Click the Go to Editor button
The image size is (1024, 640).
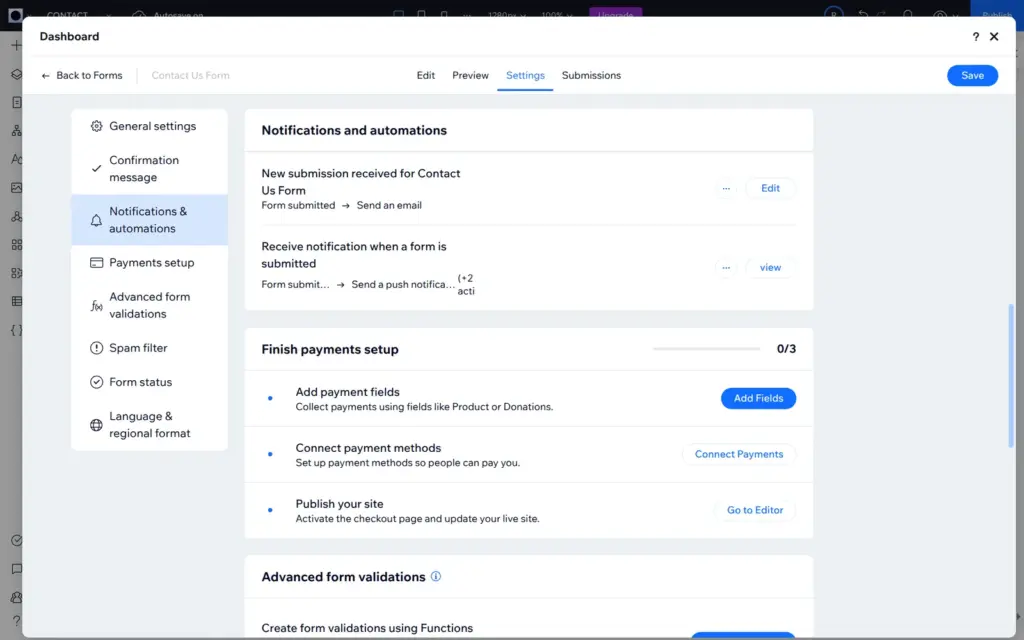click(755, 510)
